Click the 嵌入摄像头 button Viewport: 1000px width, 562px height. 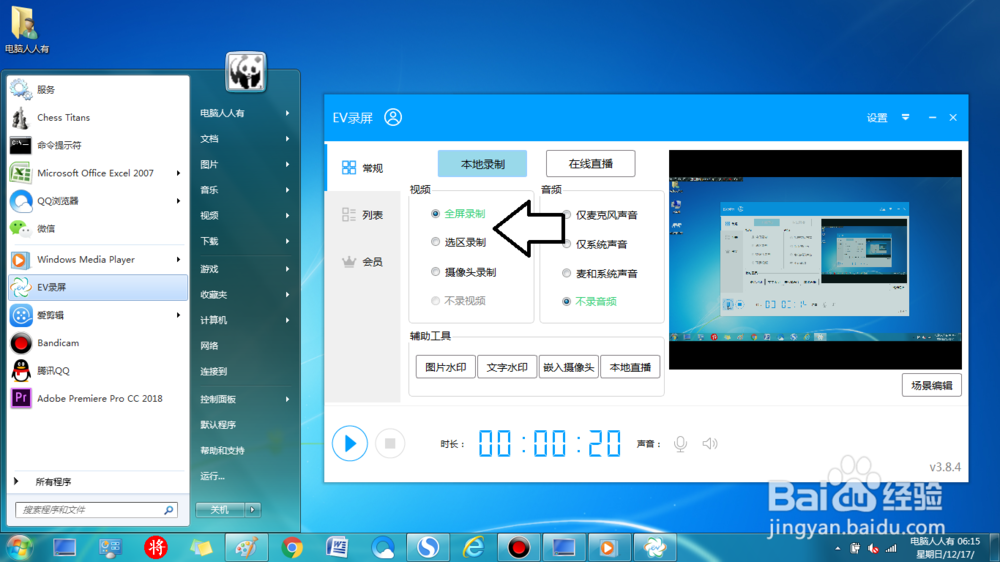[569, 367]
